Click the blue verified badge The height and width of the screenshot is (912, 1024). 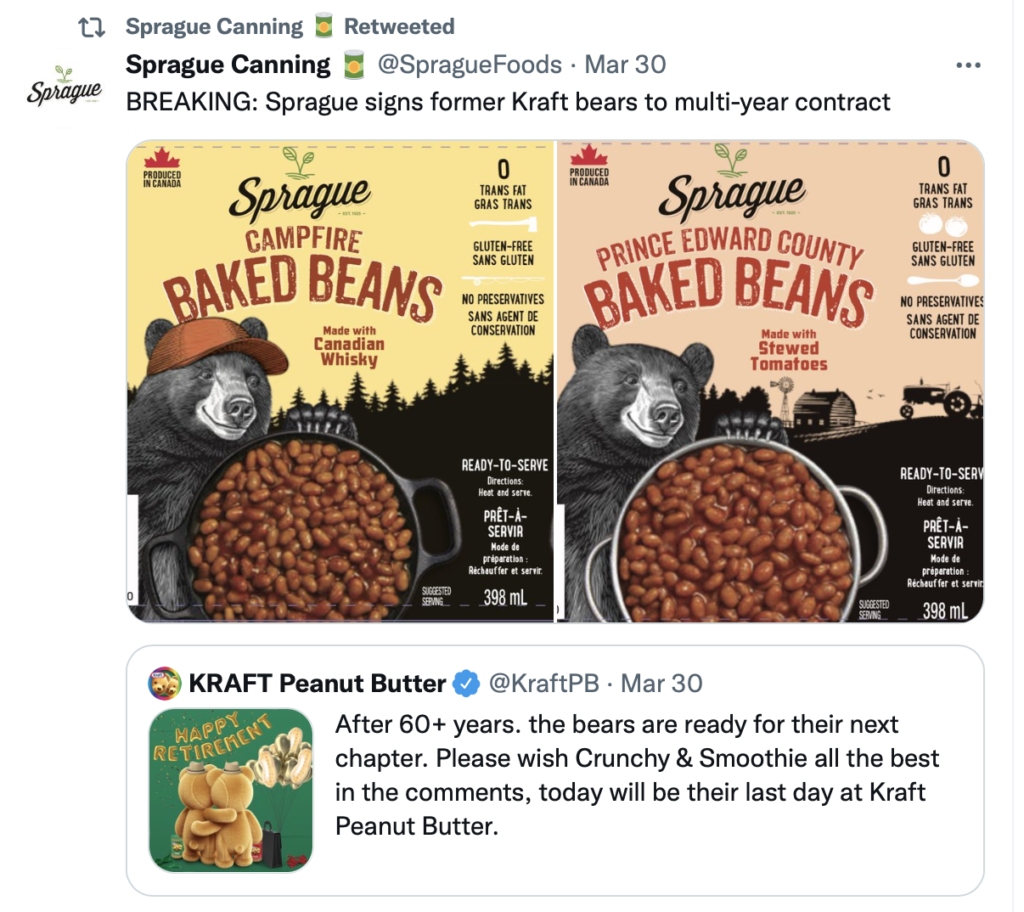click(466, 684)
